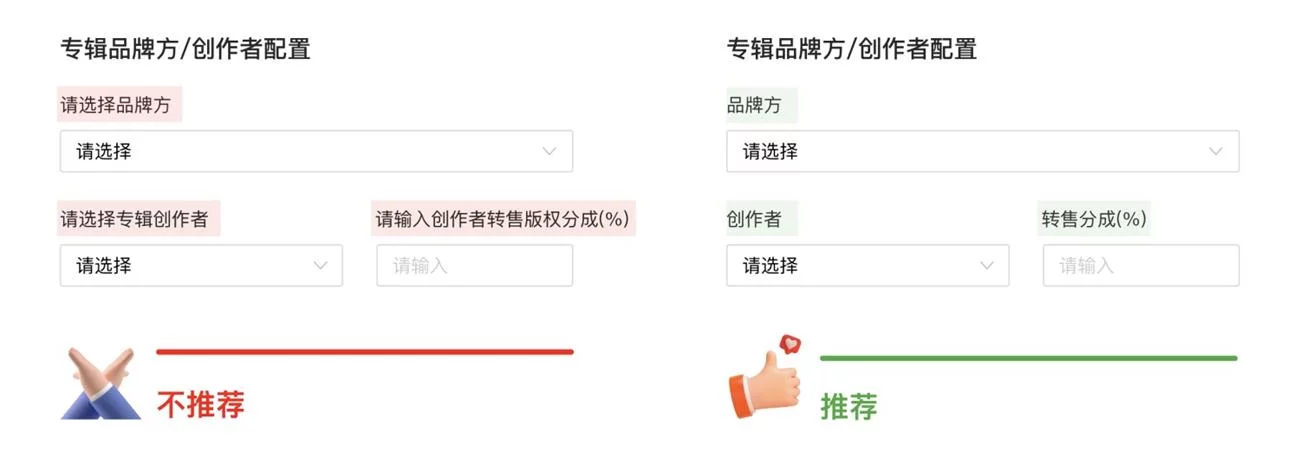Click the red heart badge above the thumb
Image resolution: width=1300 pixels, height=452 pixels.
(x=791, y=345)
